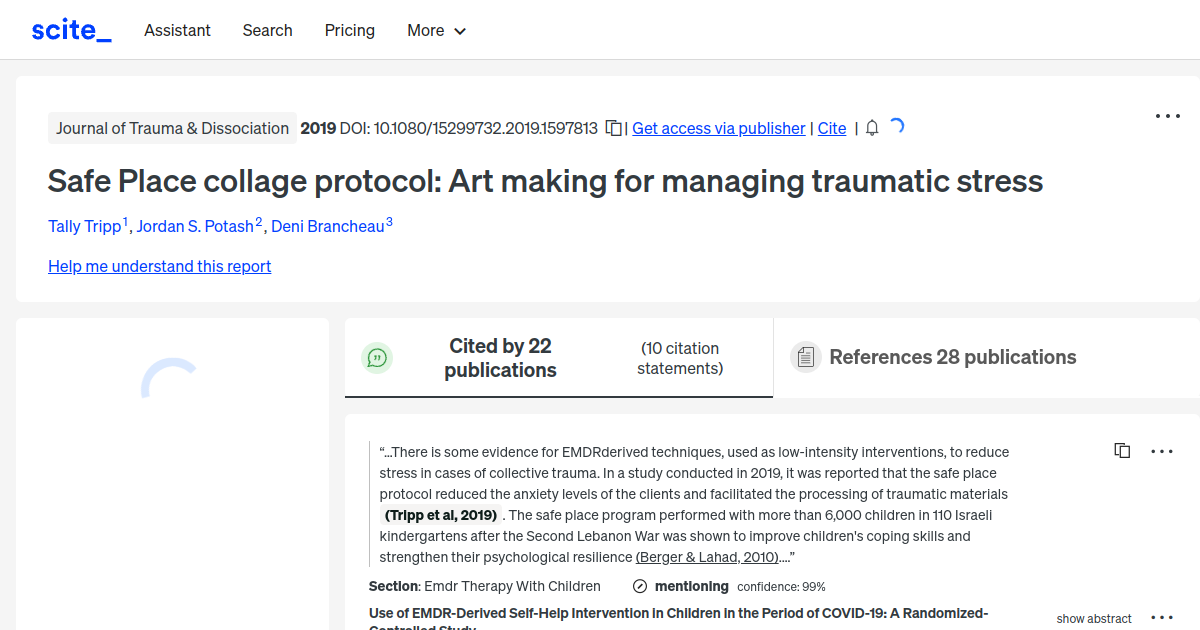Open the page options ellipsis menu
This screenshot has width=1200, height=630.
point(1167,116)
